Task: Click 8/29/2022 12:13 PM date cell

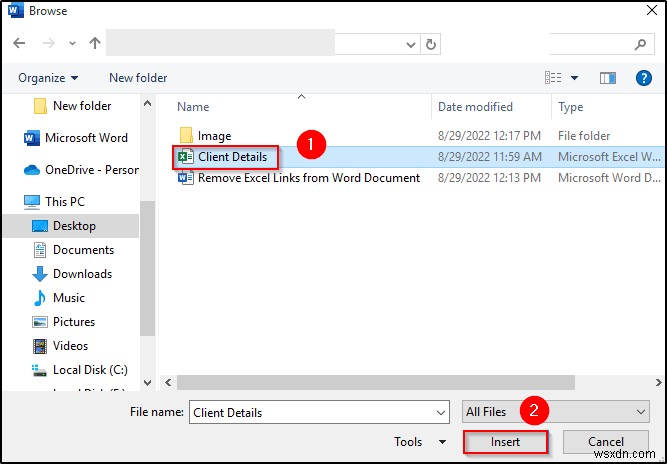Action: pos(489,178)
